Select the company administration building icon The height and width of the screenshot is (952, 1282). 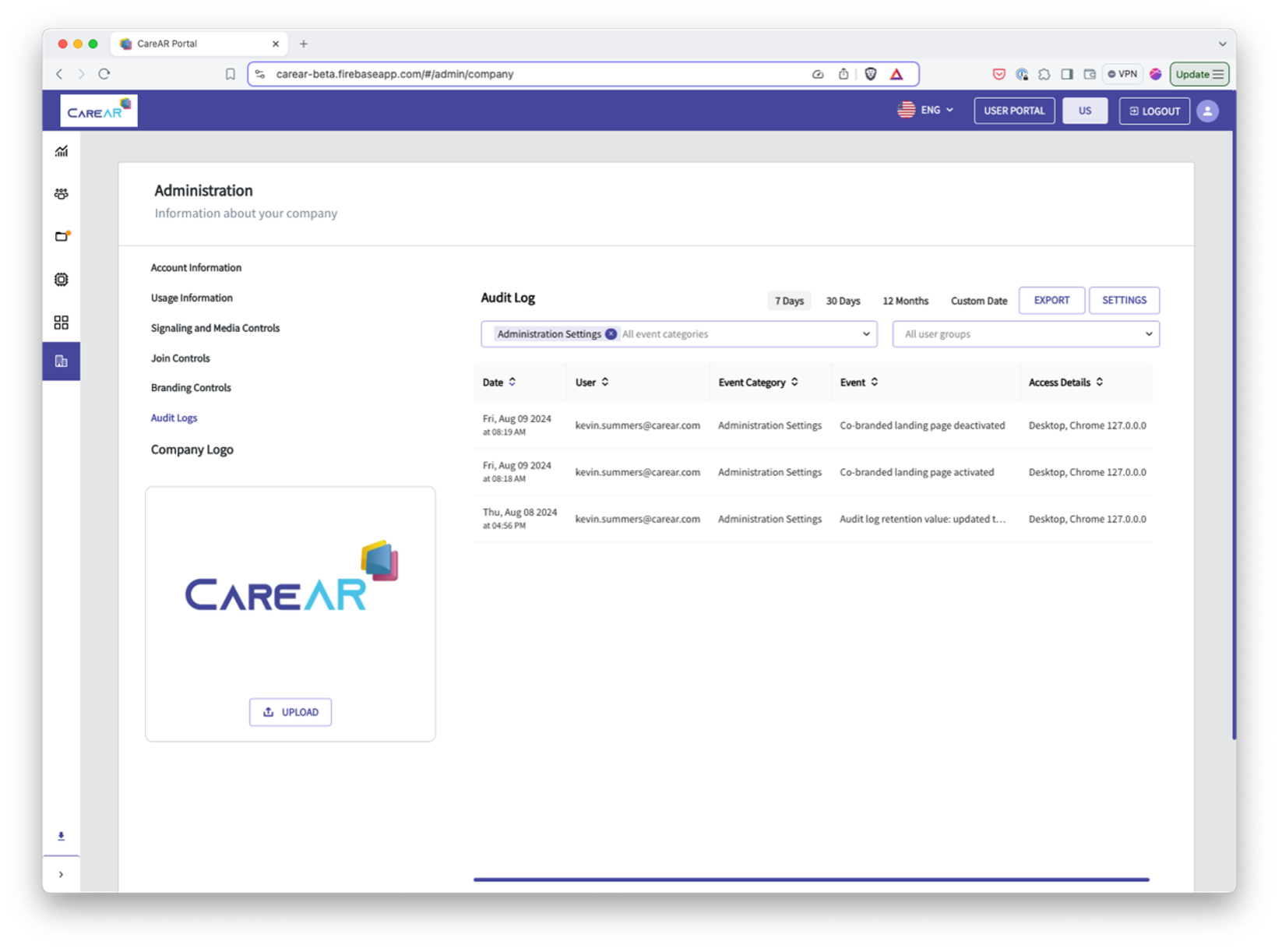(61, 360)
